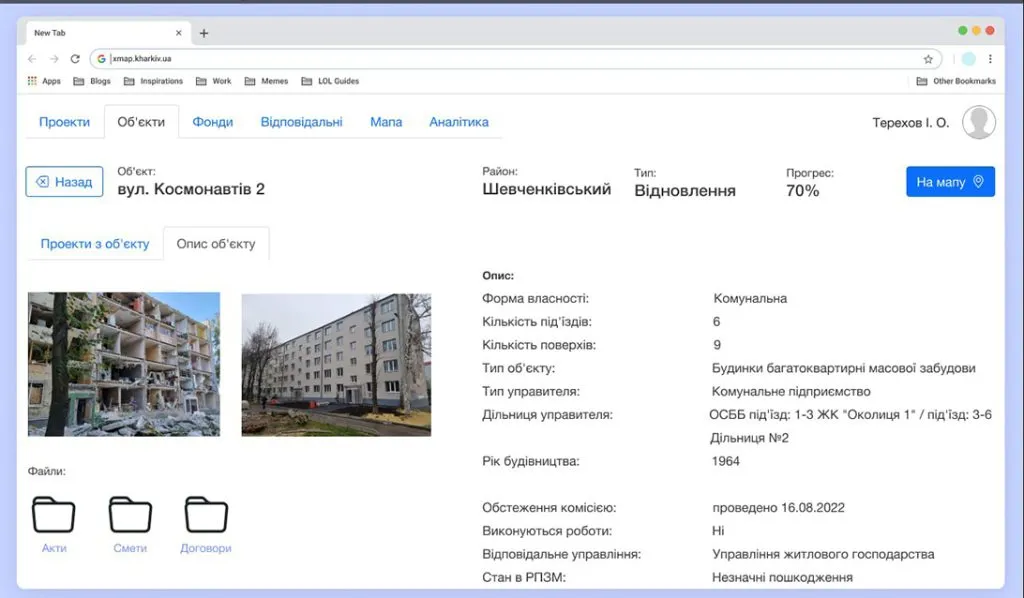
Task: Open the Аналітика section
Action: click(458, 121)
